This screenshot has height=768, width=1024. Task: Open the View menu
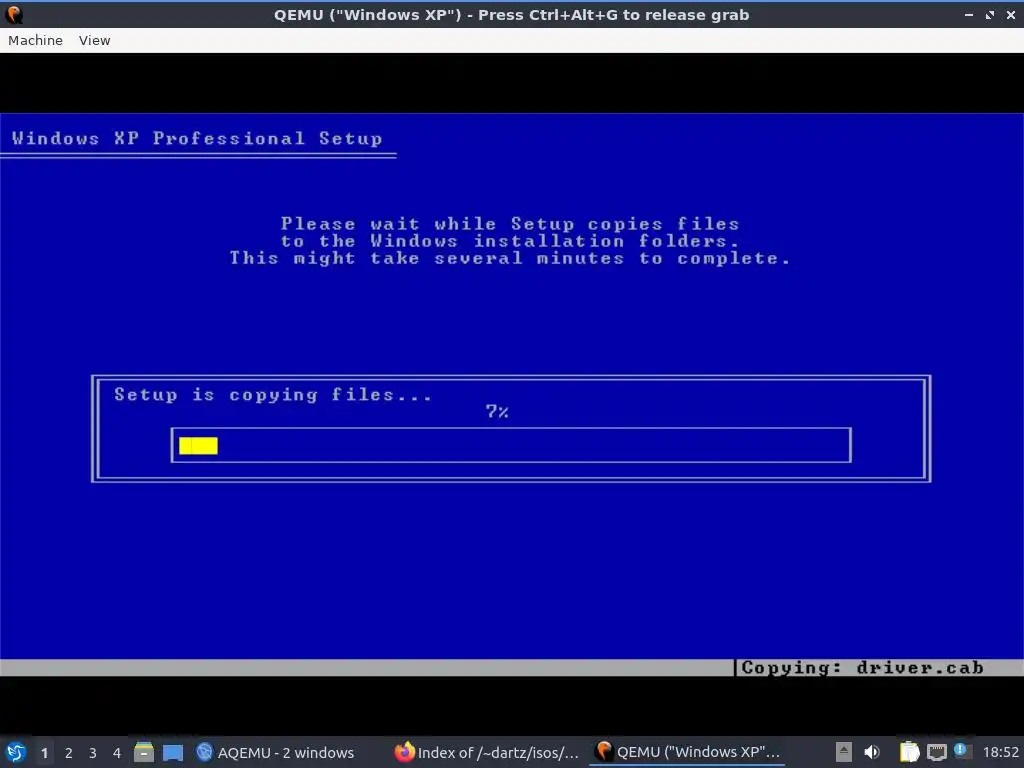[95, 40]
